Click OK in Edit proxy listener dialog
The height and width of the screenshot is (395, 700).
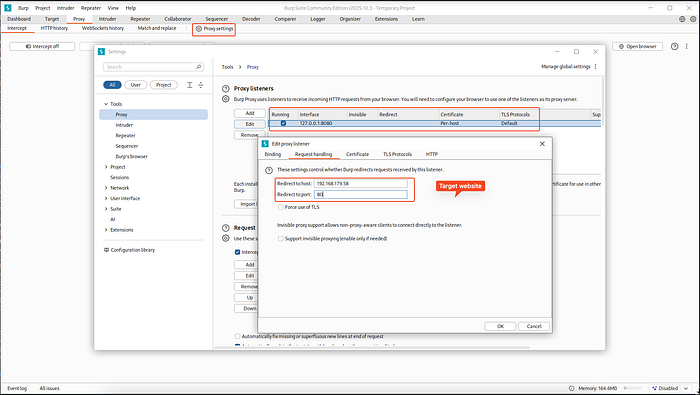pyautogui.click(x=500, y=326)
